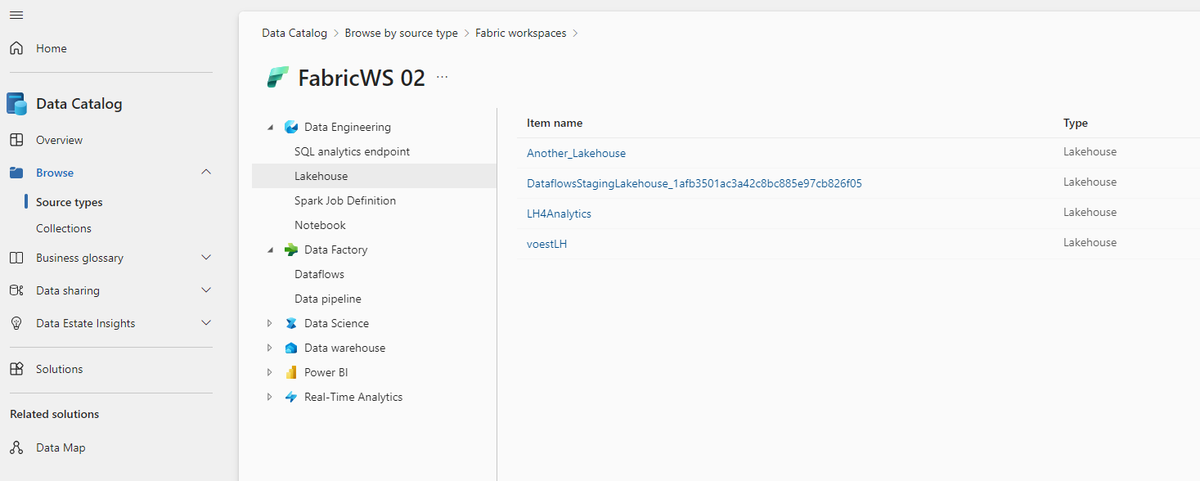
Task: Open the voestLH item
Action: [547, 244]
